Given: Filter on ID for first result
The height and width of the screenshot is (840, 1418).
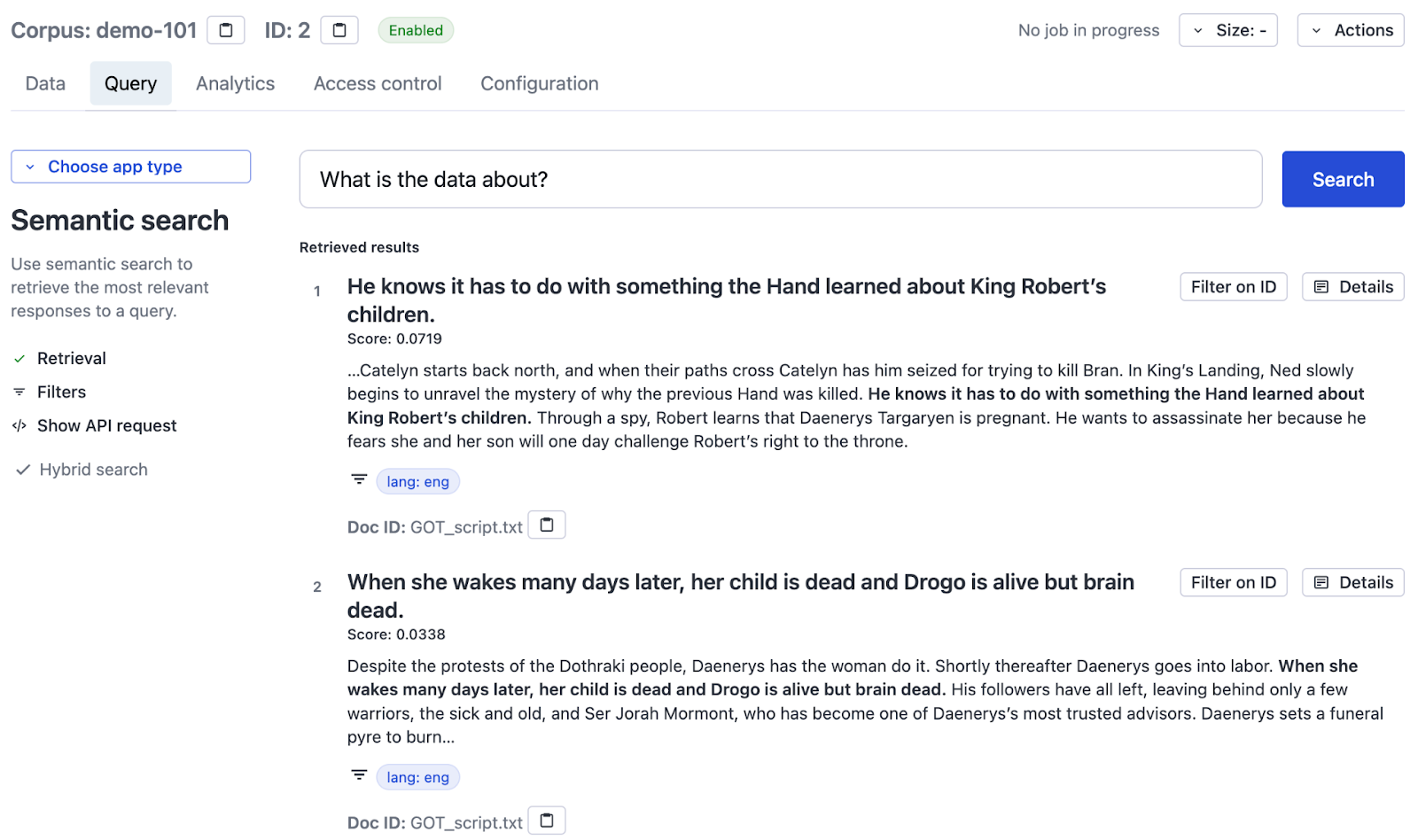Looking at the screenshot, I should click(x=1233, y=287).
